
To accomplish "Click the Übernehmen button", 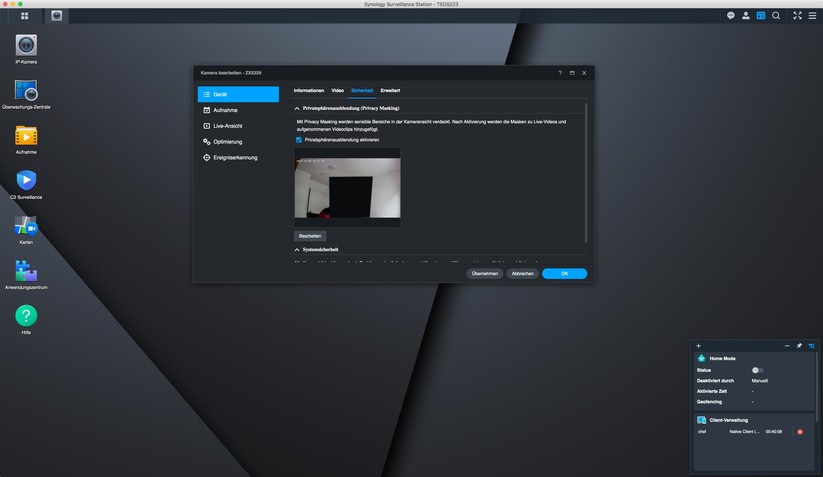I will [x=484, y=273].
